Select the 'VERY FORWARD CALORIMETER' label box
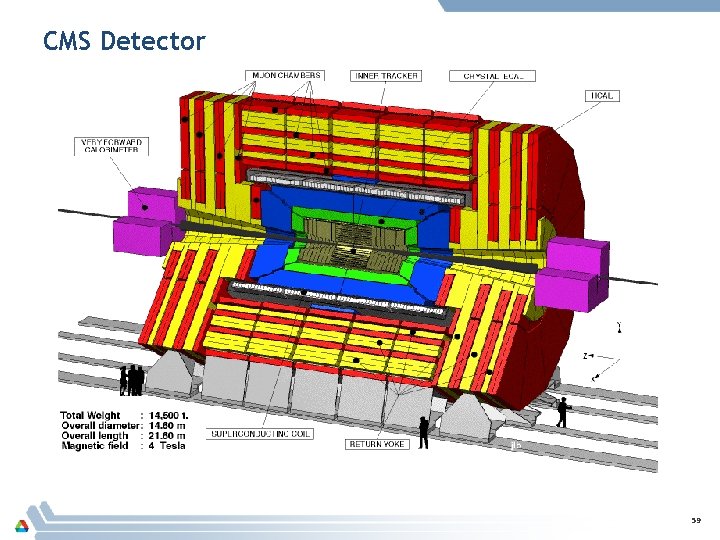720x540 pixels. (x=112, y=146)
